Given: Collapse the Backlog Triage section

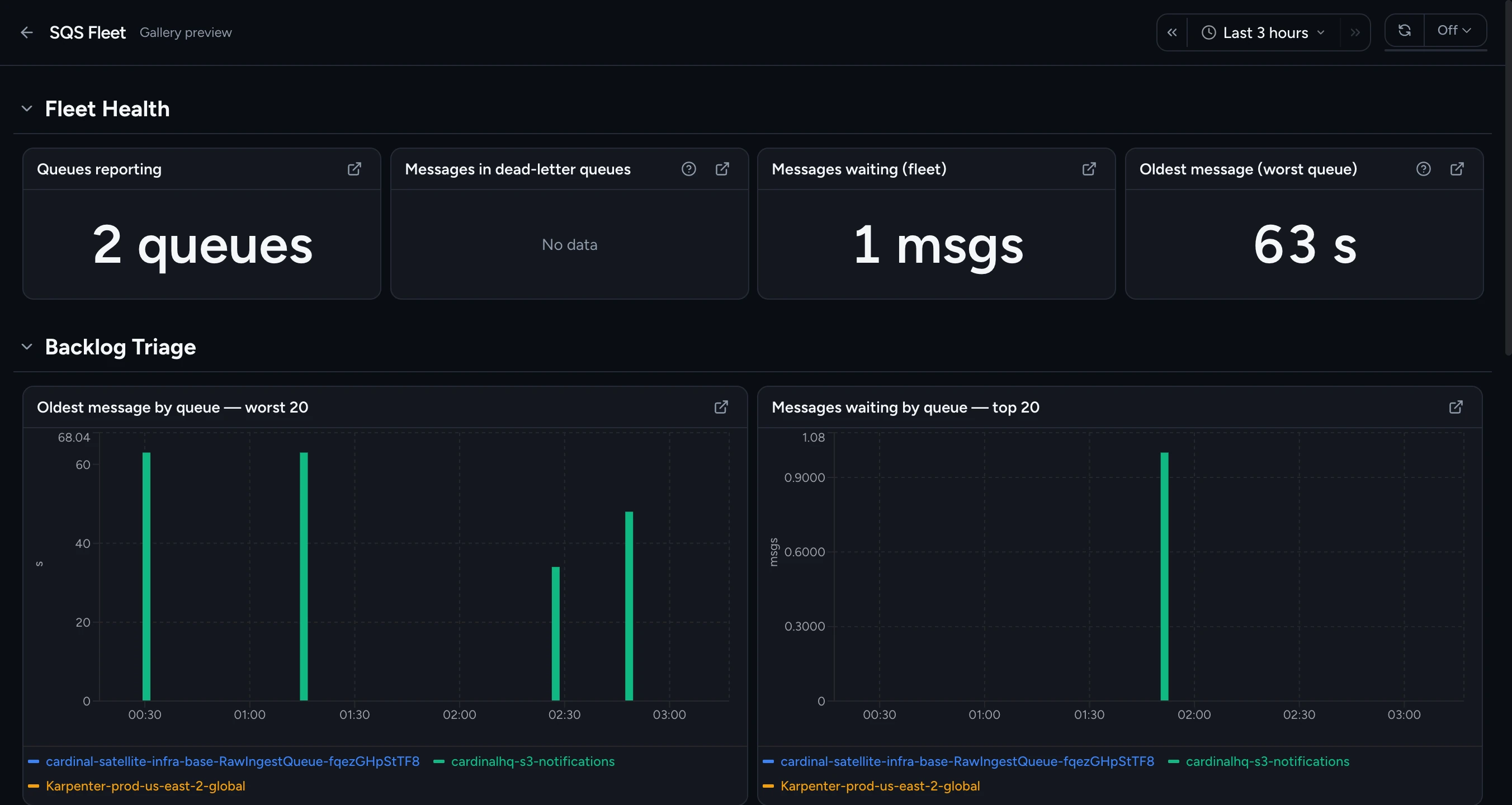Looking at the screenshot, I should 26,347.
